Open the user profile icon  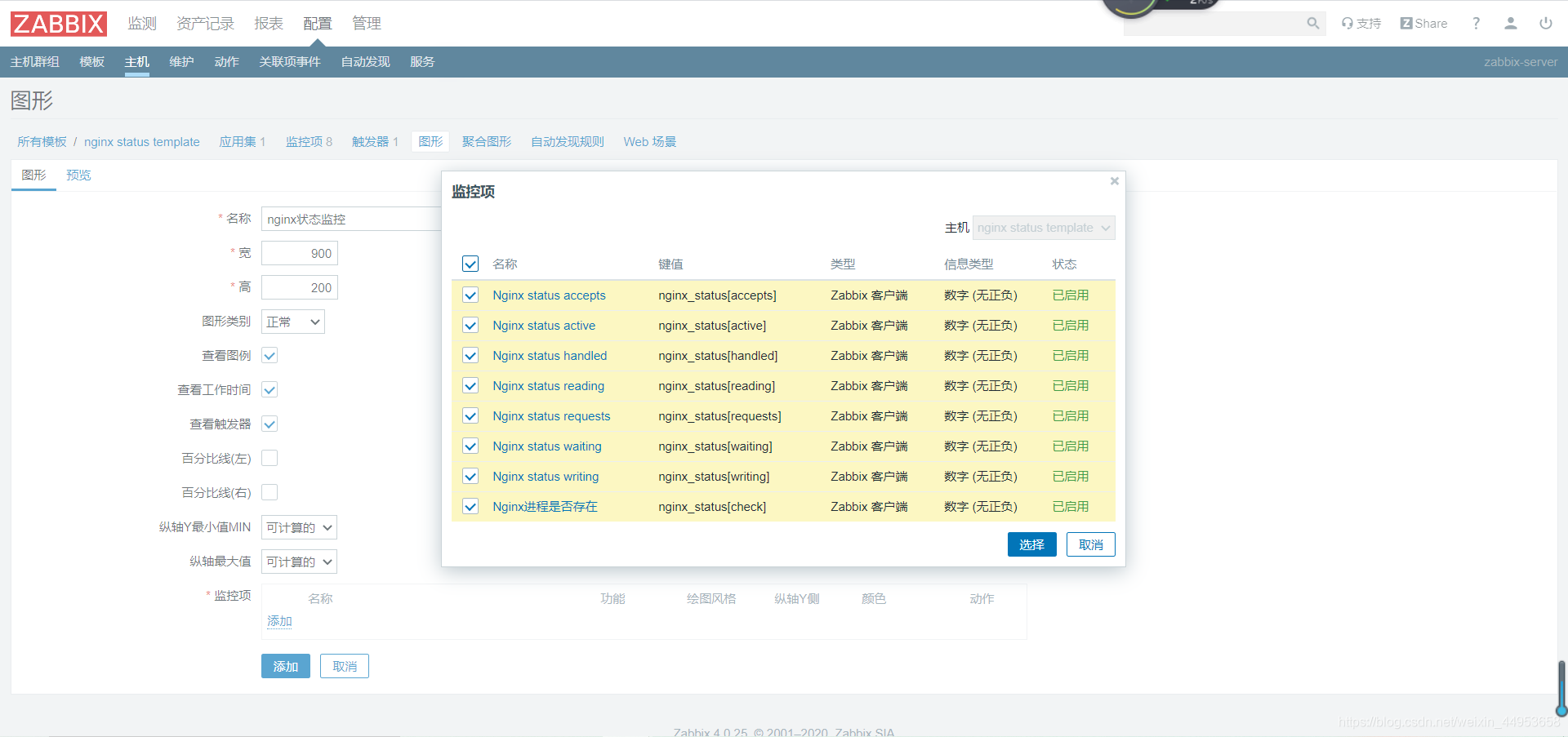[x=1511, y=24]
